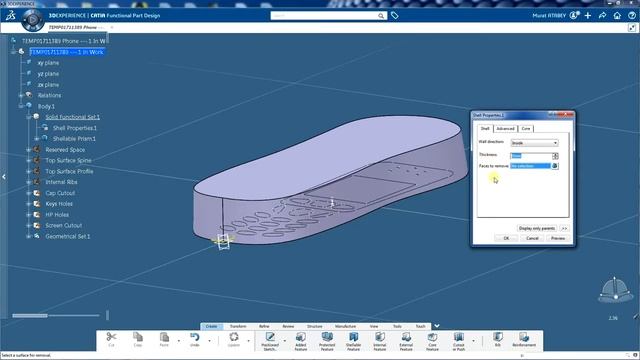The width and height of the screenshot is (640, 360).
Task: Open the Wall direction dropdown
Action: tap(534, 143)
